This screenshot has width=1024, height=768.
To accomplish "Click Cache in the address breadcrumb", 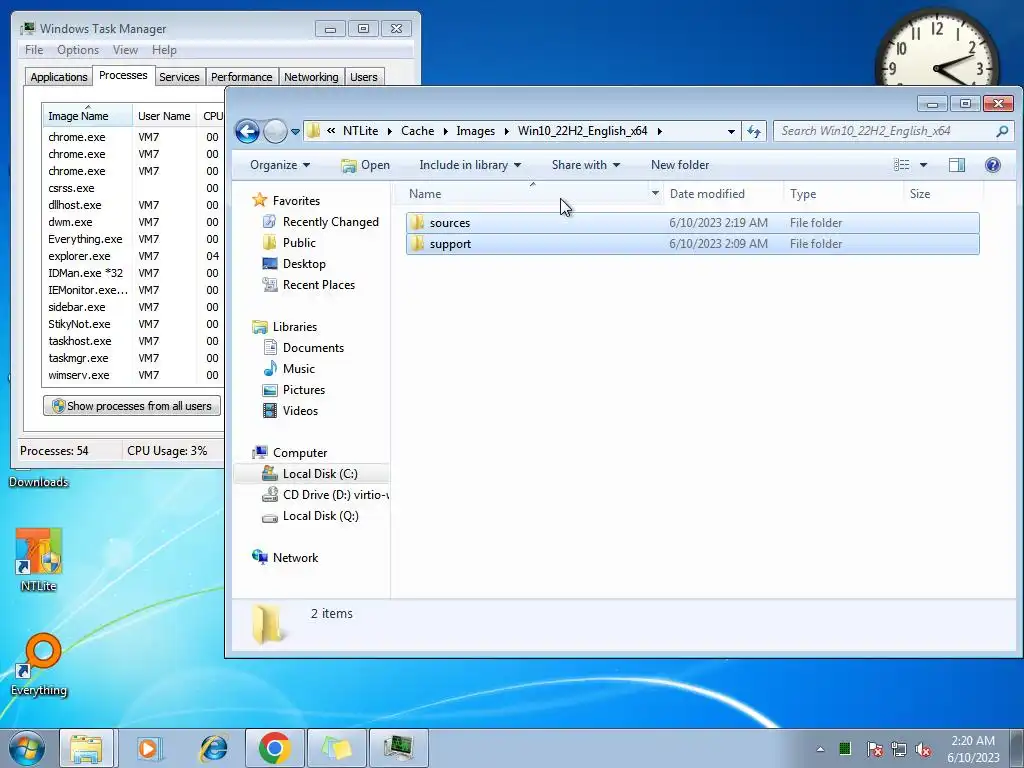I will (417, 131).
